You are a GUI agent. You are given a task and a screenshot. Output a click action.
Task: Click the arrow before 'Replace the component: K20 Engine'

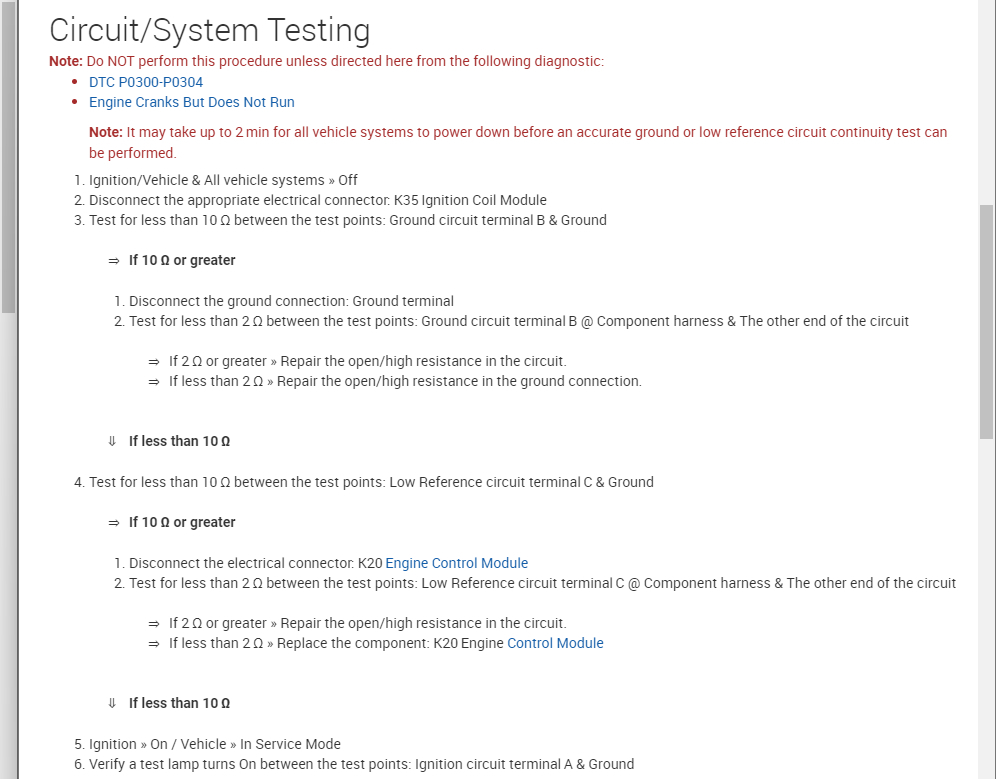pyautogui.click(x=154, y=643)
